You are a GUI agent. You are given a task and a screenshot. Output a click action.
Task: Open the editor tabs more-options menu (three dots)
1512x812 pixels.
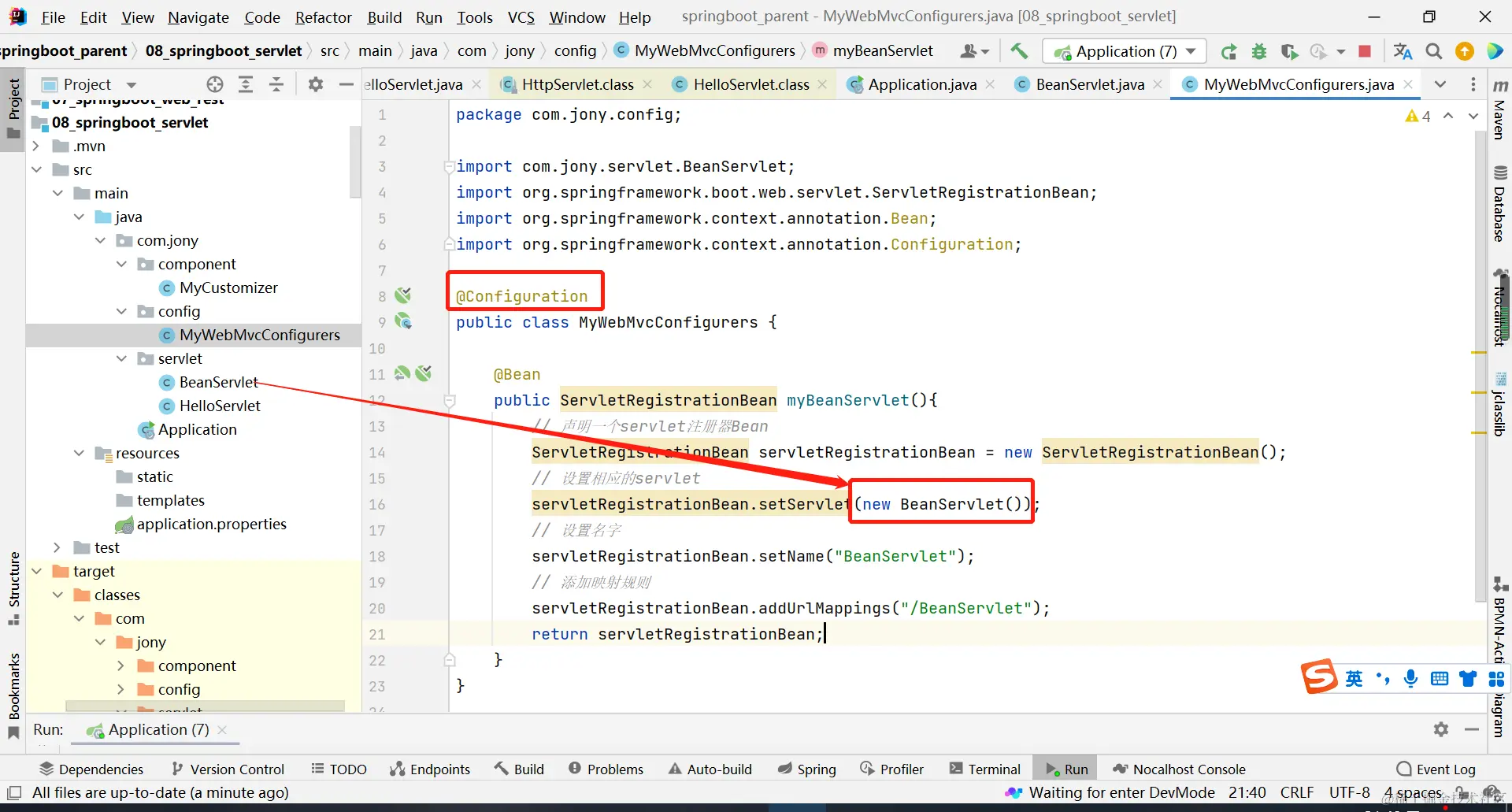pyautogui.click(x=1473, y=84)
